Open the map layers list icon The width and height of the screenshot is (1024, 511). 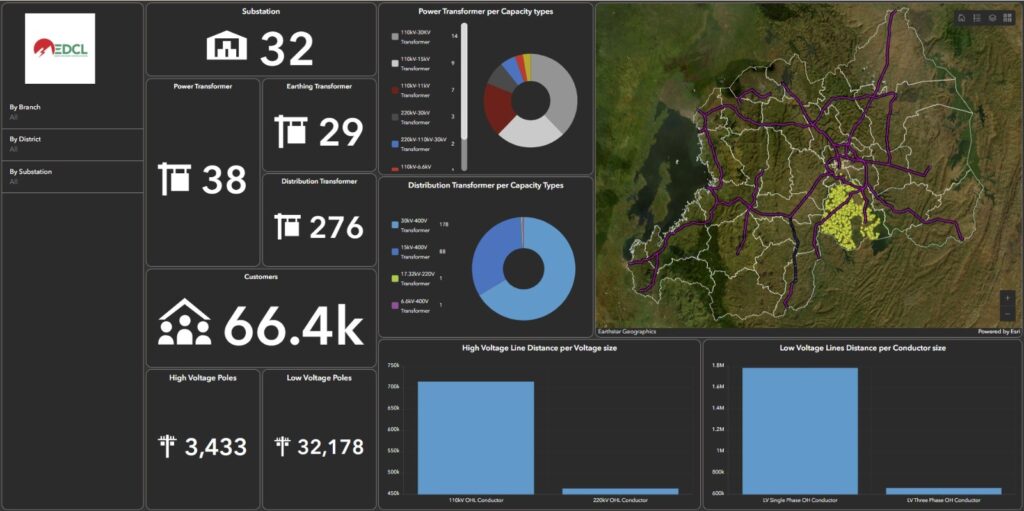pyautogui.click(x=992, y=18)
